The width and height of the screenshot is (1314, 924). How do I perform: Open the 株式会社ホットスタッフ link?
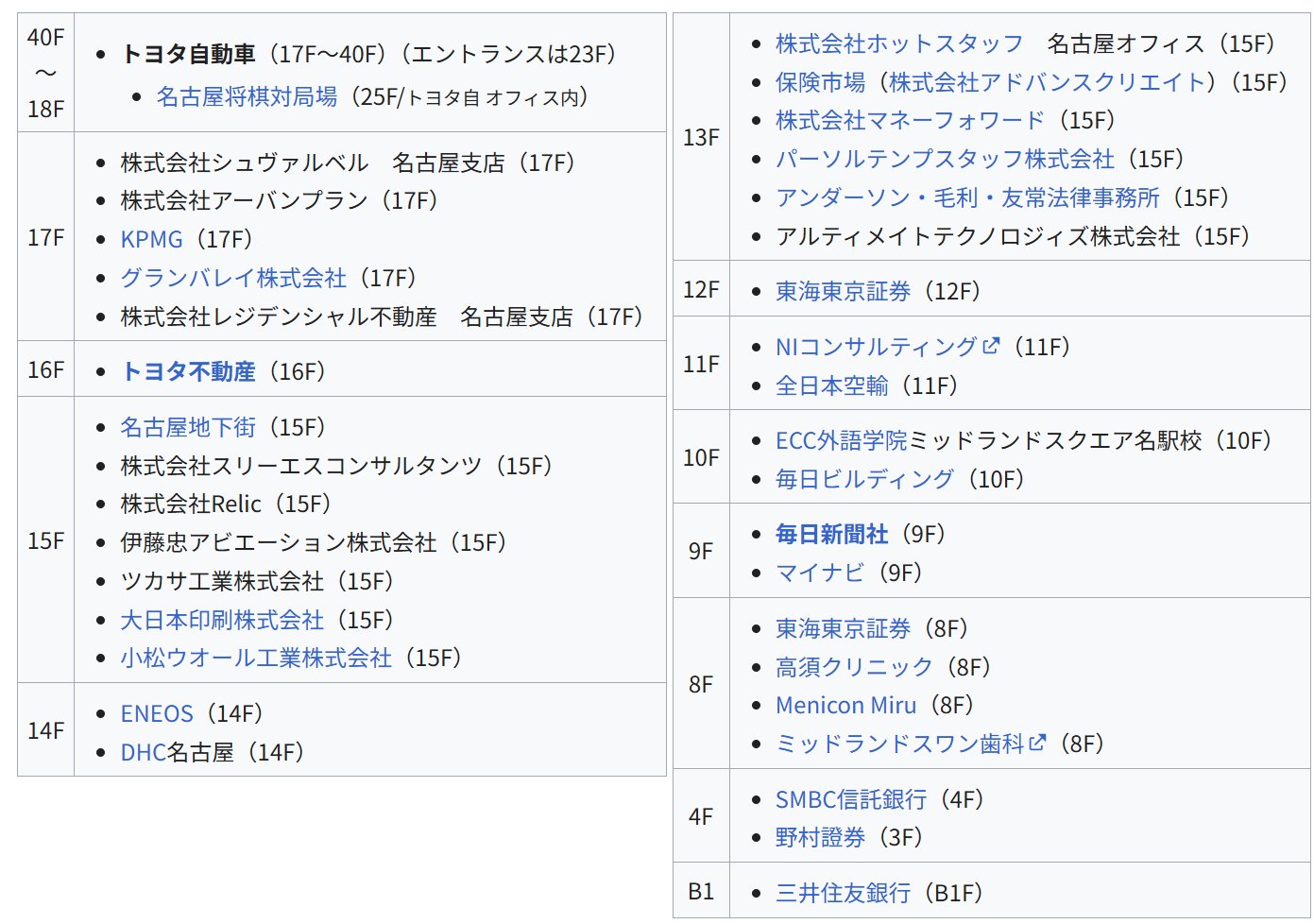click(899, 43)
